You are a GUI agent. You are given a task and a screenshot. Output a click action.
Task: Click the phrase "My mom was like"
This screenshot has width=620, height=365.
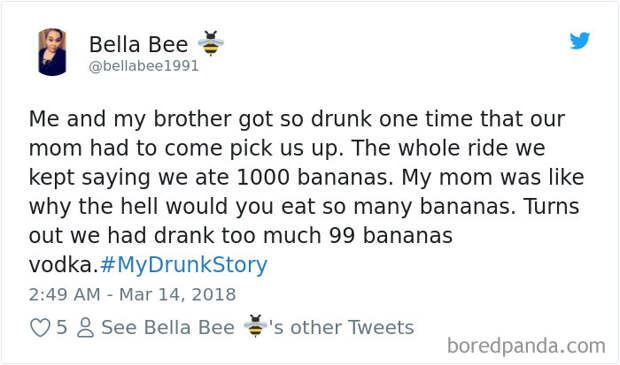(x=493, y=177)
